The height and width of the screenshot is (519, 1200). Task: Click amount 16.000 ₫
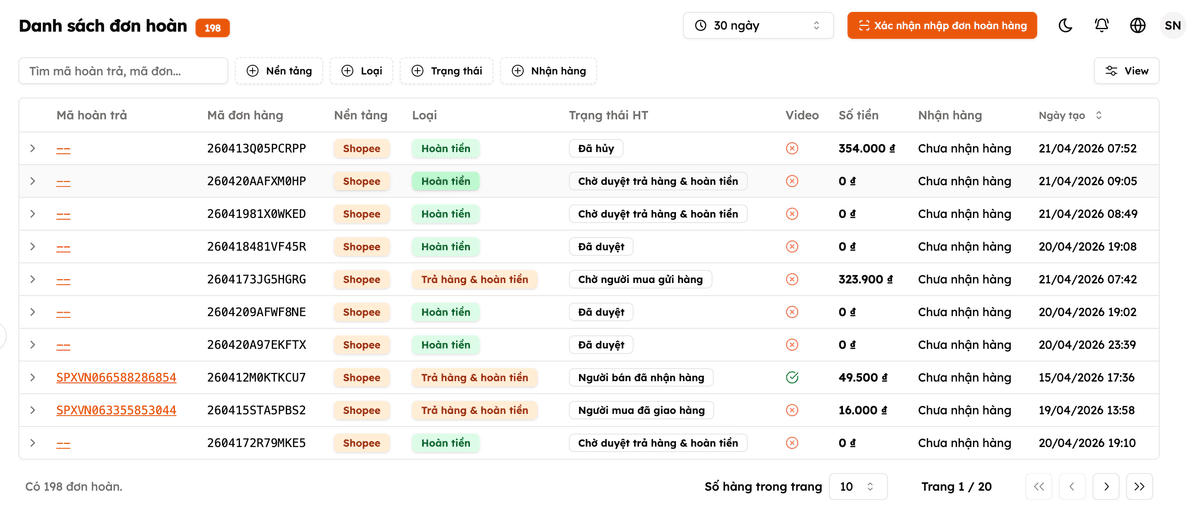862,410
